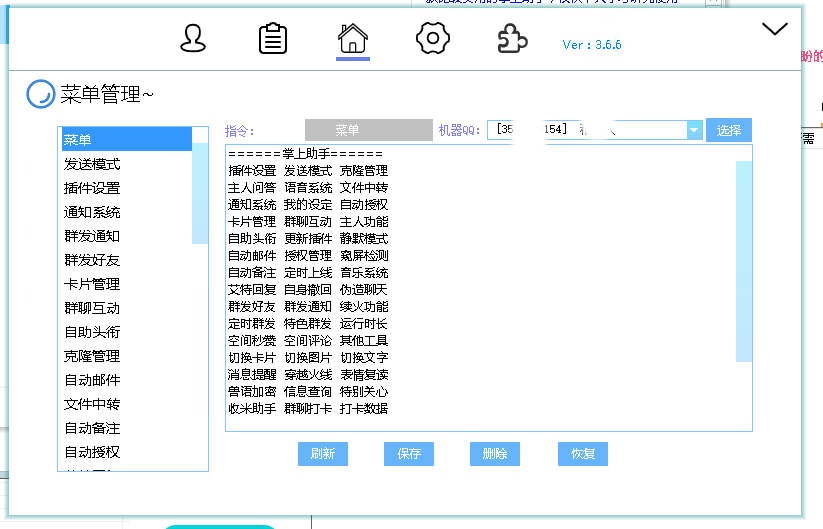
Task: Click the grey 菜单 command field
Action: point(368,130)
